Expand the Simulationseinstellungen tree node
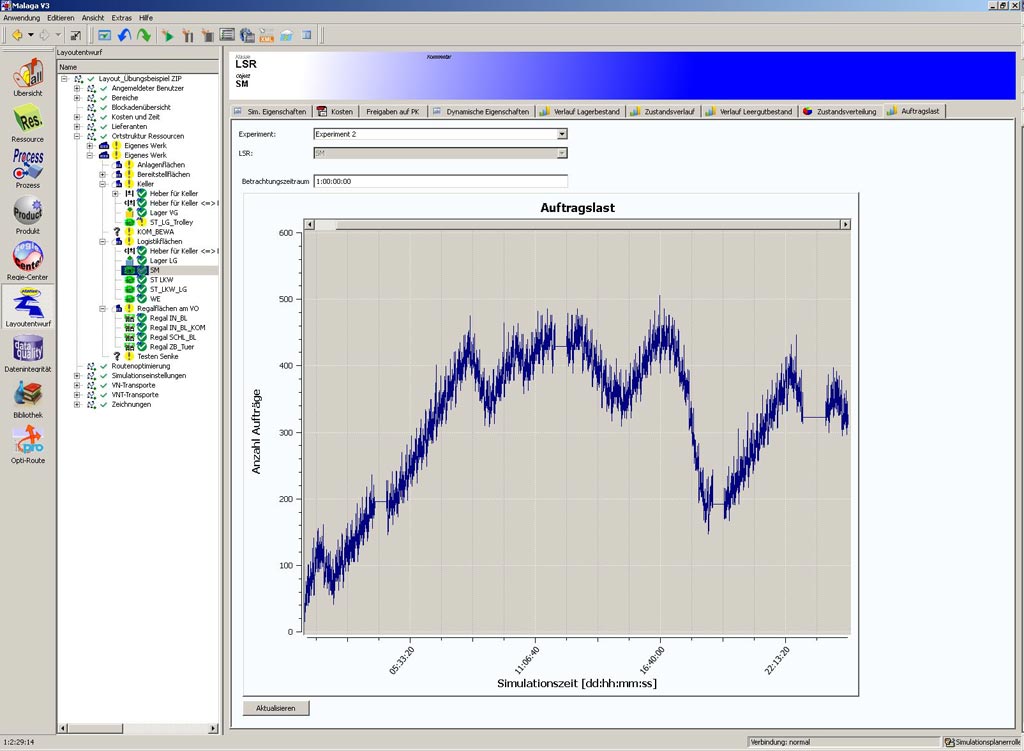The height and width of the screenshot is (751, 1024). (77, 375)
